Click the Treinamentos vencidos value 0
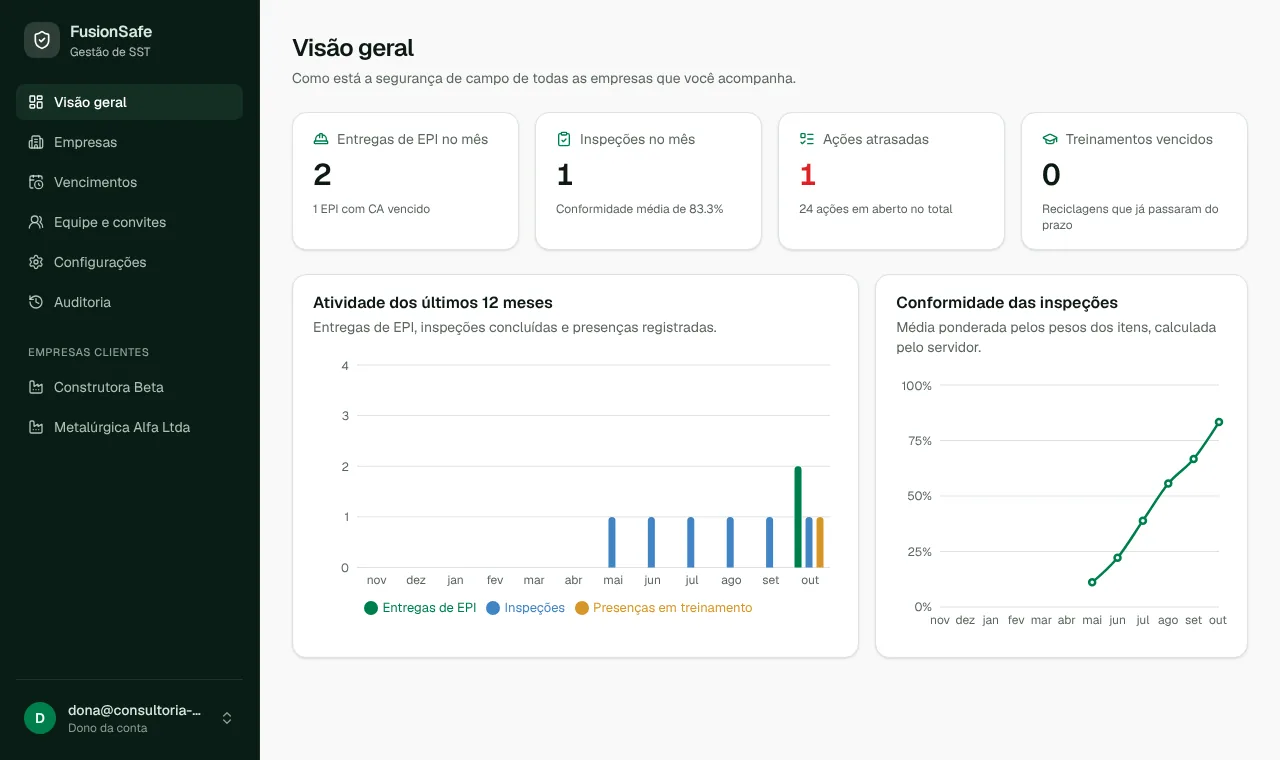1280x760 pixels. coord(1051,175)
